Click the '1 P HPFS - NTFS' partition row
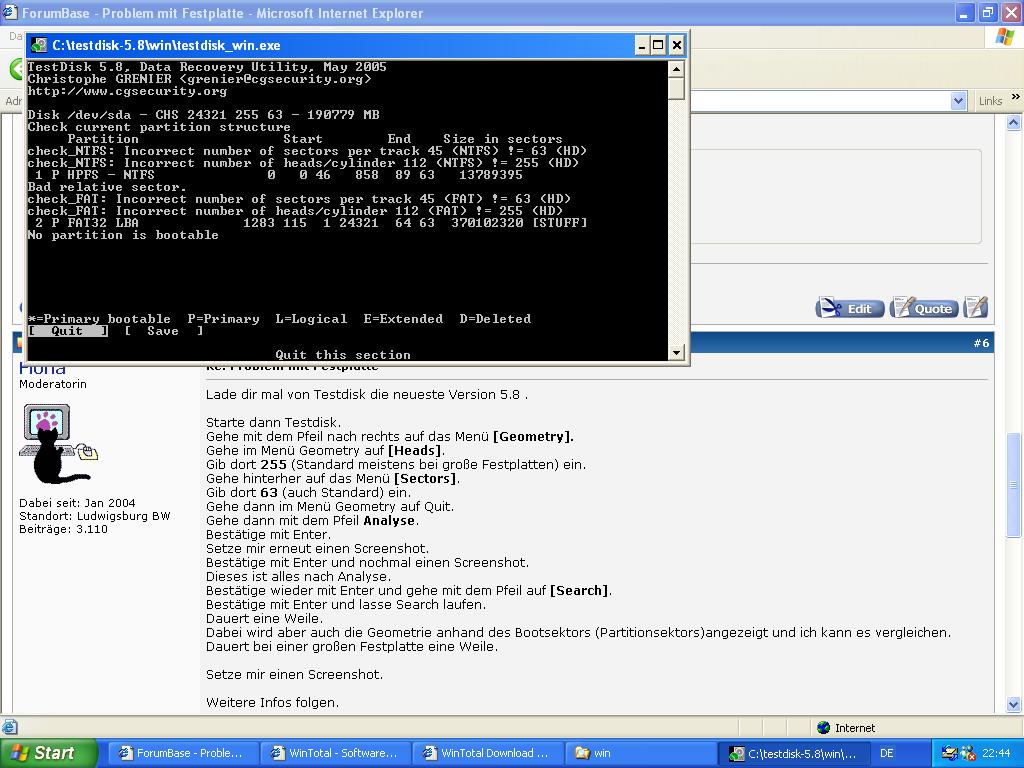Screen dimensions: 1024x768 pos(279,175)
